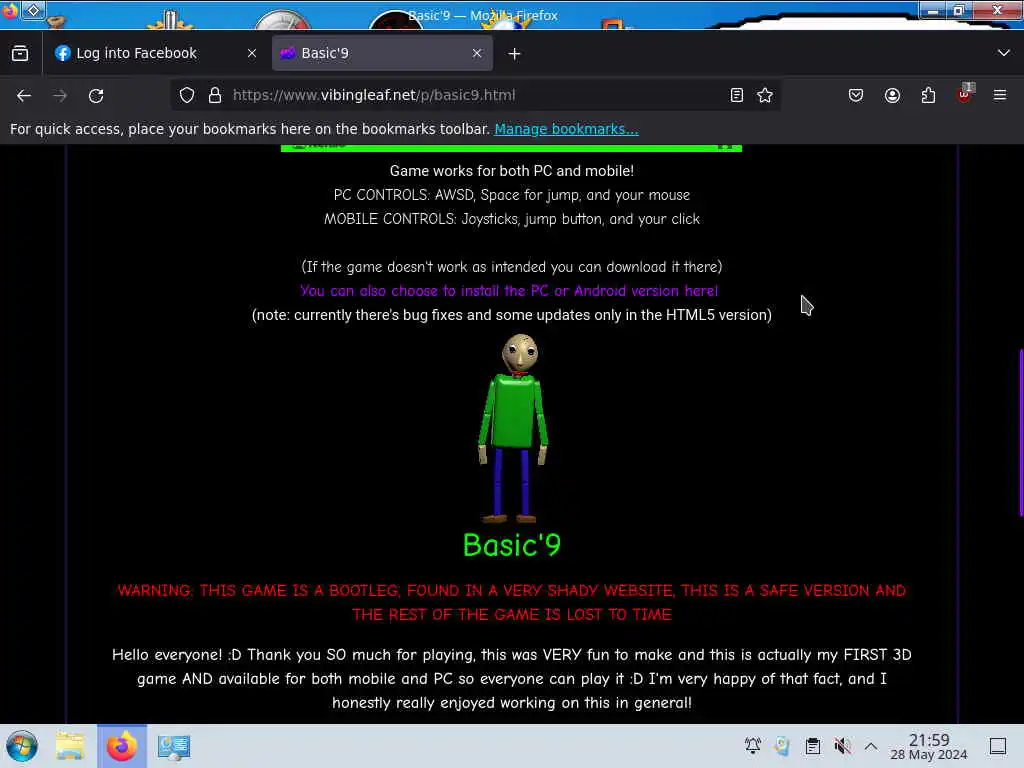
Task: Click the Basic'9 character image
Action: (513, 428)
